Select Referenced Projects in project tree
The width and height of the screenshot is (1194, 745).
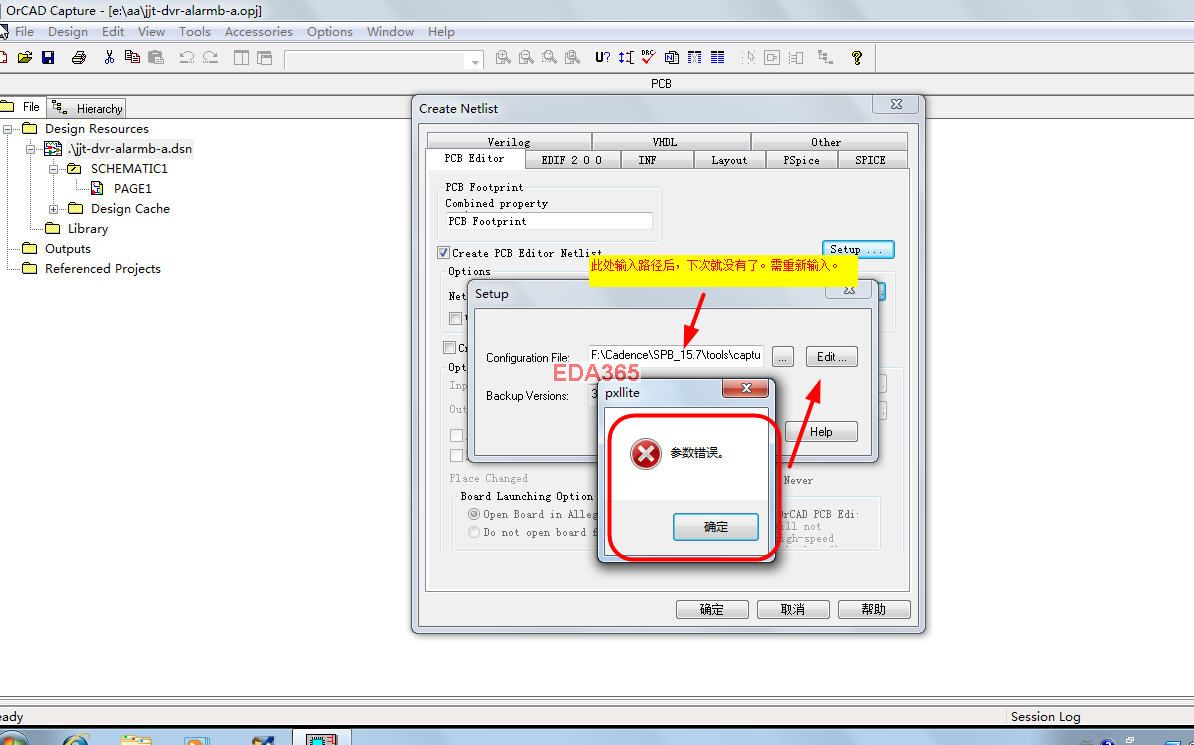(91, 268)
